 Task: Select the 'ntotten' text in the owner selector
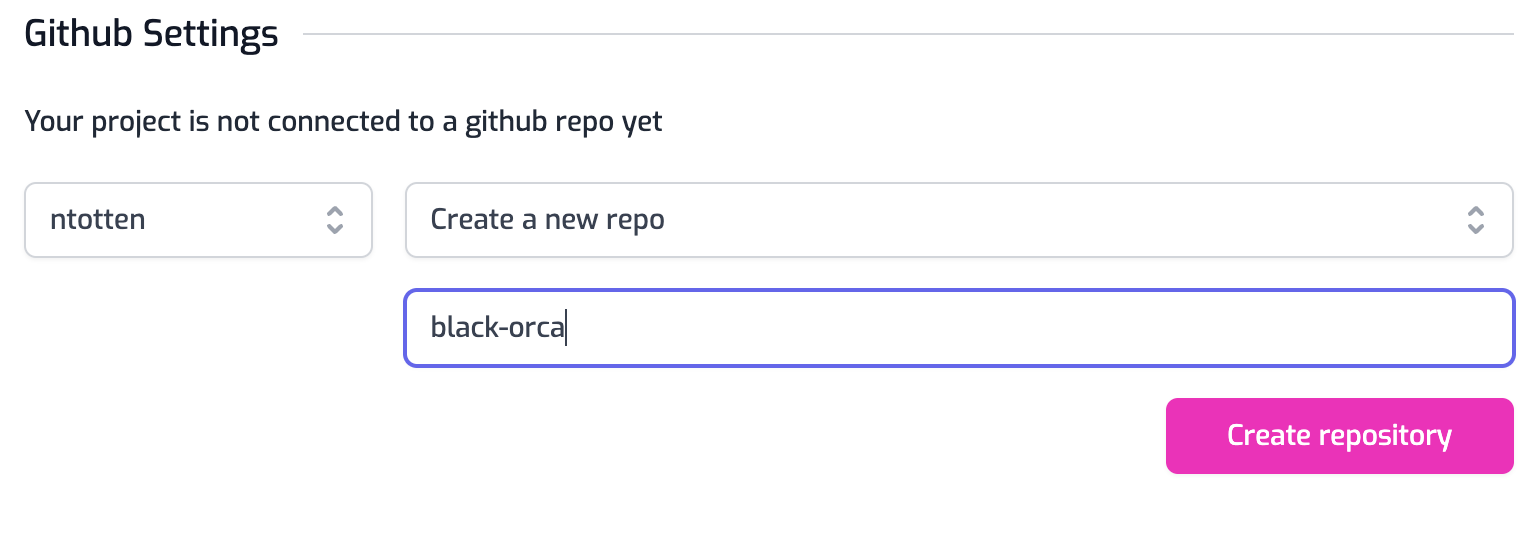[x=98, y=220]
